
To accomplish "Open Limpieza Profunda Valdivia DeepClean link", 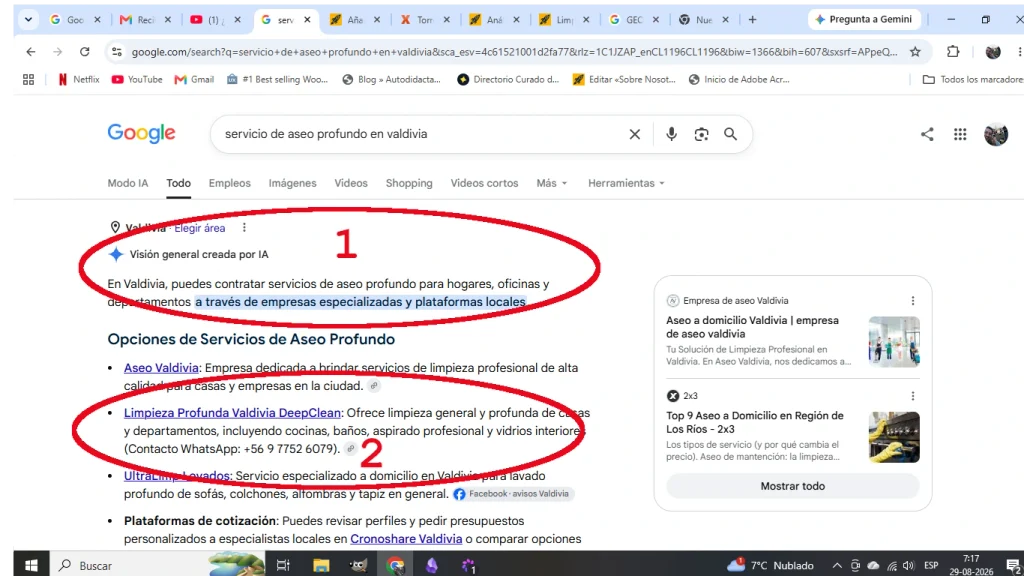I will (232, 413).
